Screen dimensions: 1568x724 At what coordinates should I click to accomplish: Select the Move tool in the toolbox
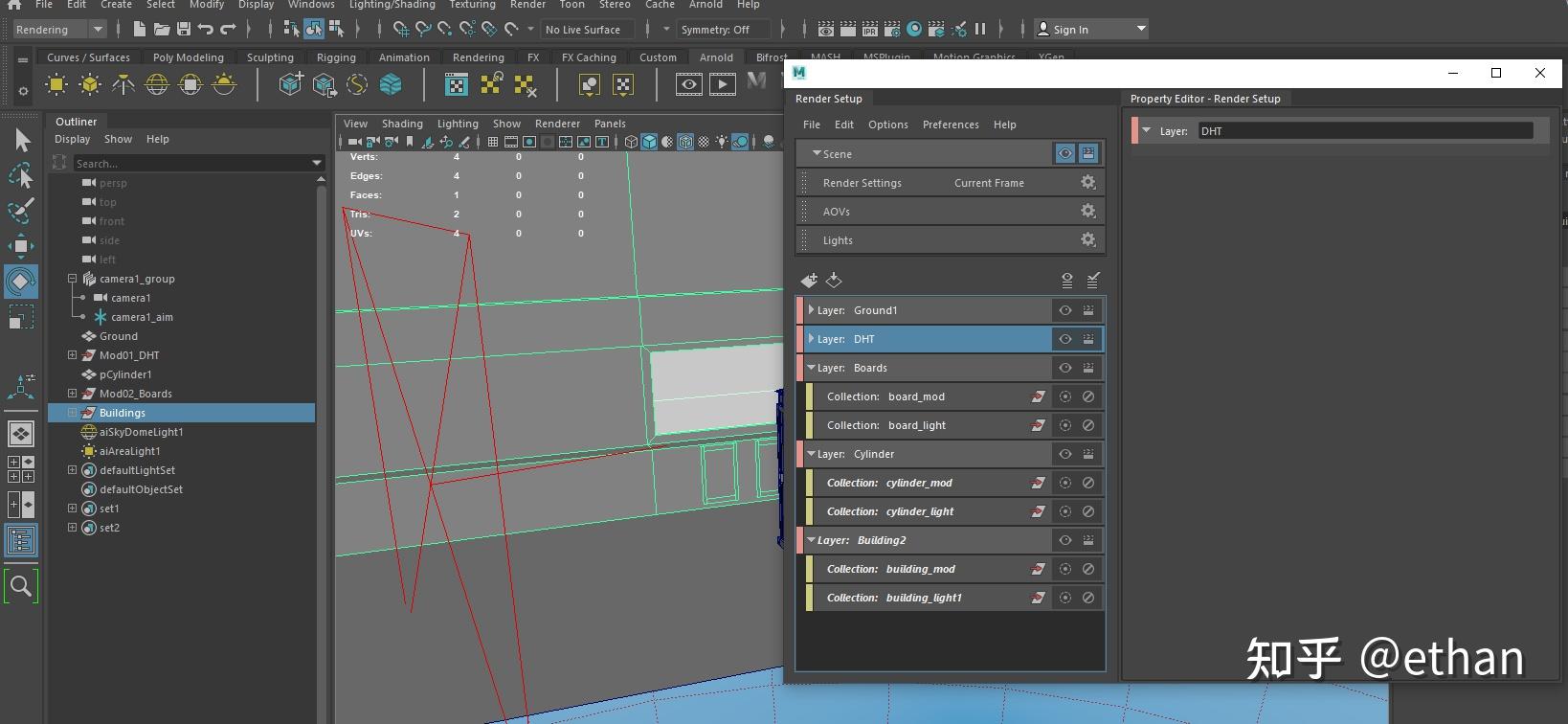click(20, 246)
